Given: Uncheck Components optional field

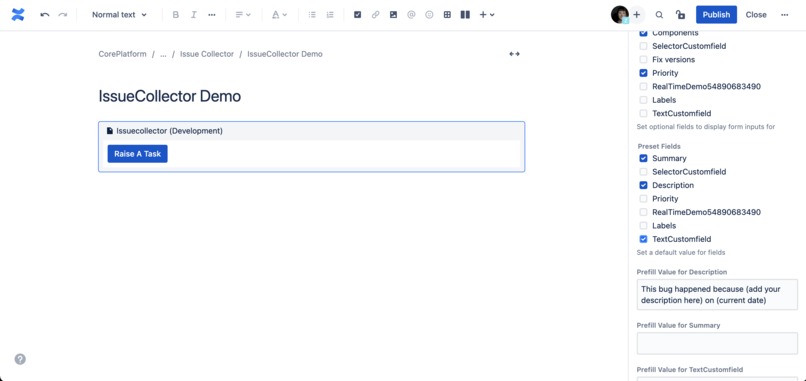Looking at the screenshot, I should 643,33.
